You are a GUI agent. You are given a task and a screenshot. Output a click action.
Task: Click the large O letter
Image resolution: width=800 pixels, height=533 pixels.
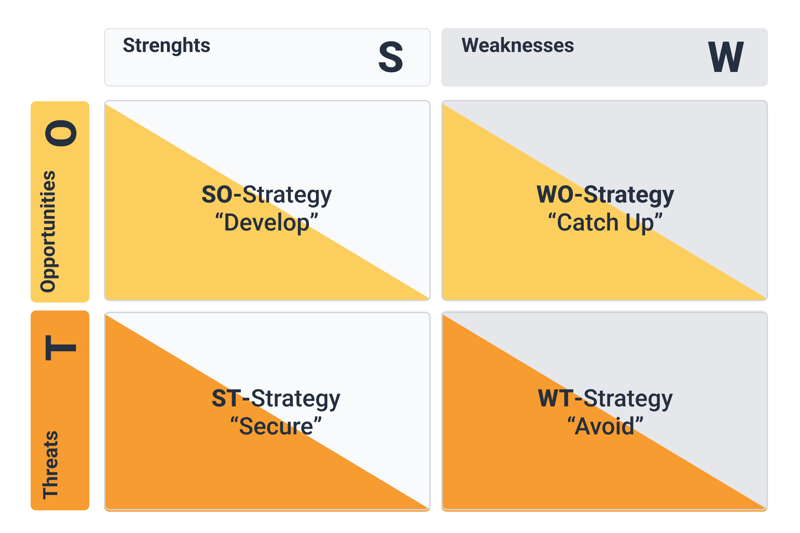(61, 133)
